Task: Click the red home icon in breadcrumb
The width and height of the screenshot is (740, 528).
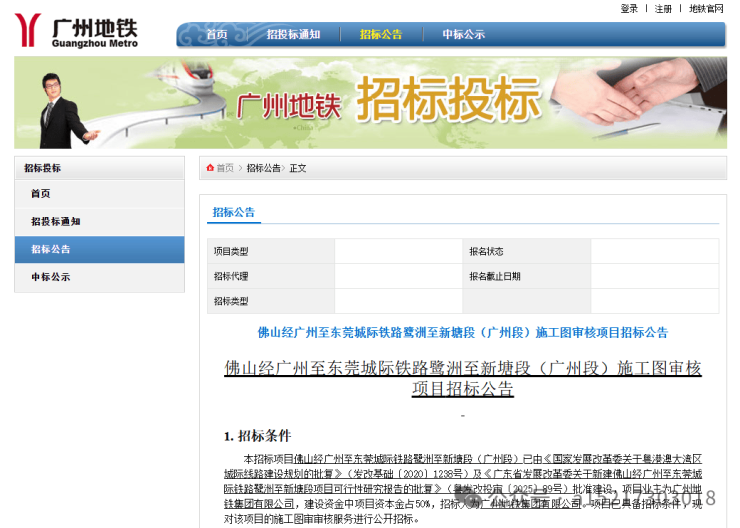Action: 211,168
